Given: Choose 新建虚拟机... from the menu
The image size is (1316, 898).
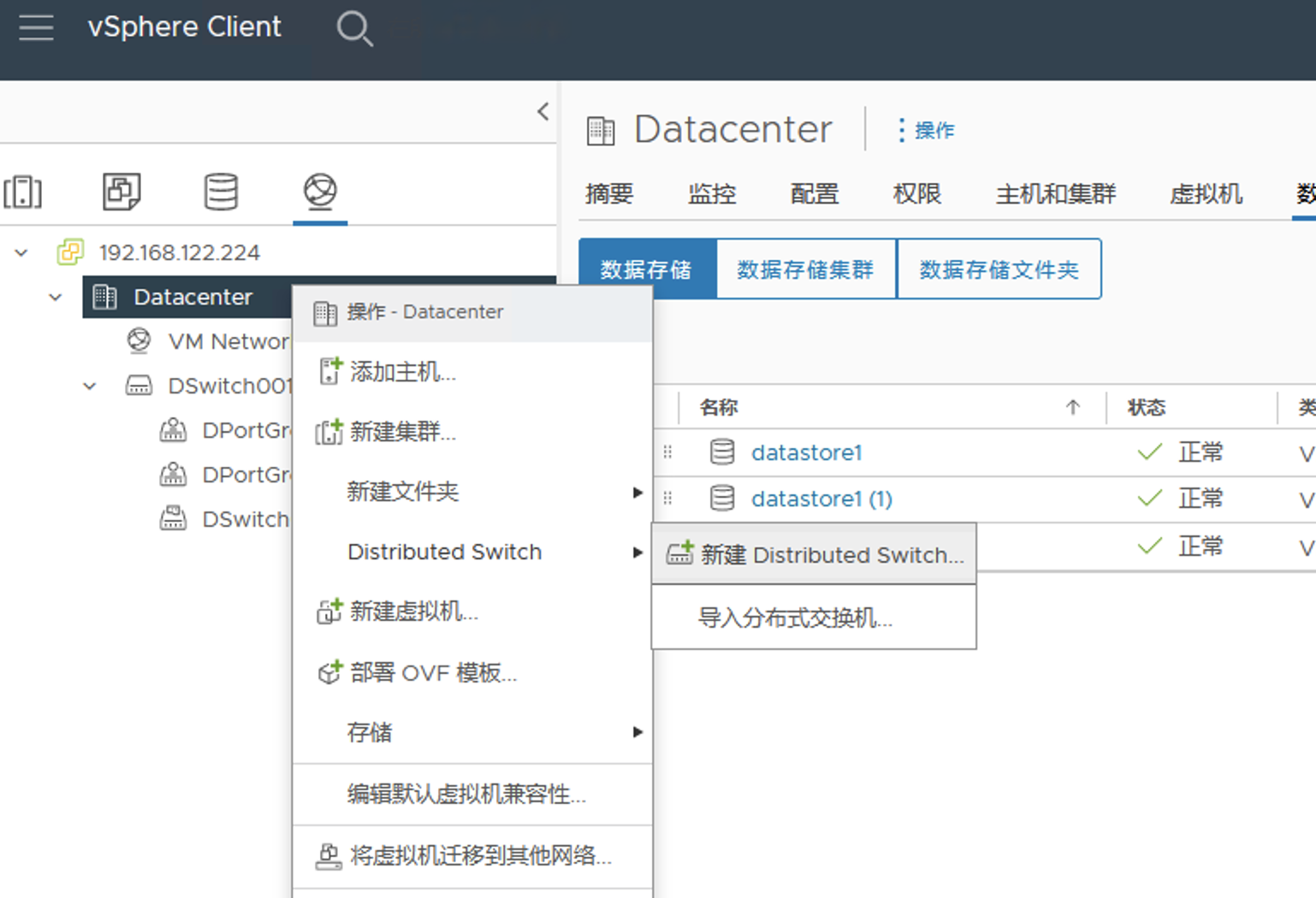Looking at the screenshot, I should point(472,611).
